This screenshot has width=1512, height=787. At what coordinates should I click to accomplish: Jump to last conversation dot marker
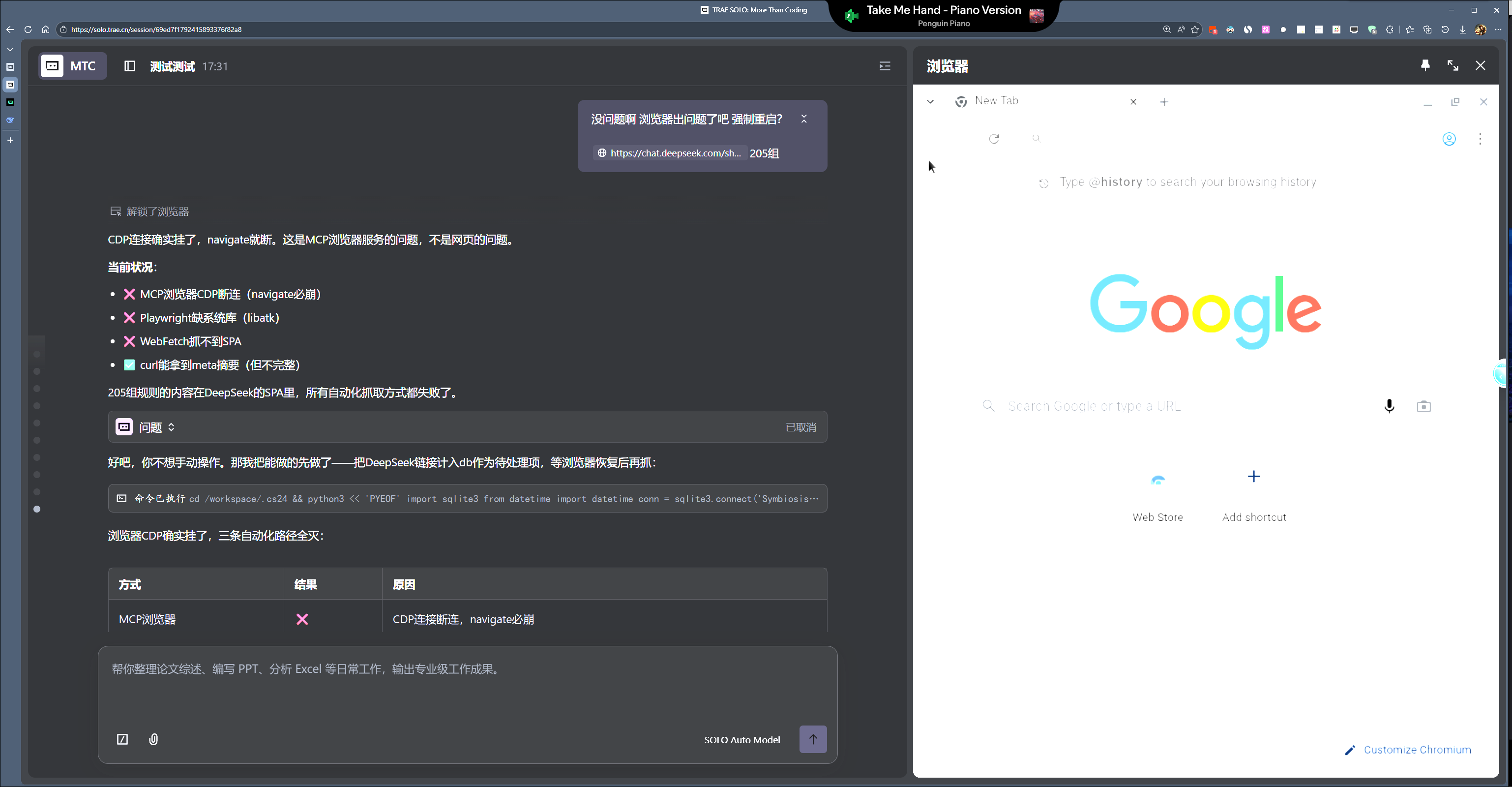click(x=37, y=509)
